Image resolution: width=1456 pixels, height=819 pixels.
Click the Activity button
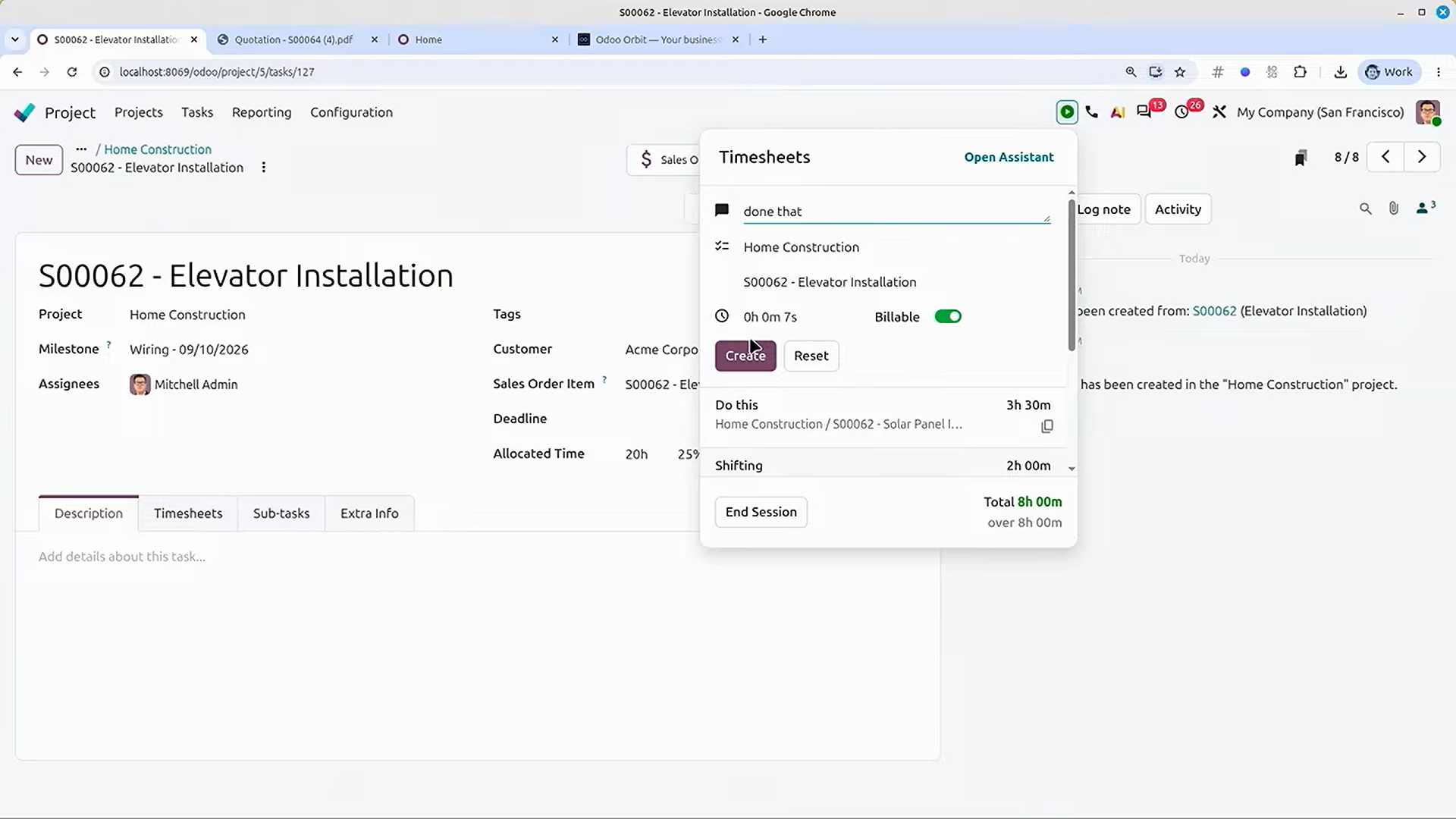1178,209
